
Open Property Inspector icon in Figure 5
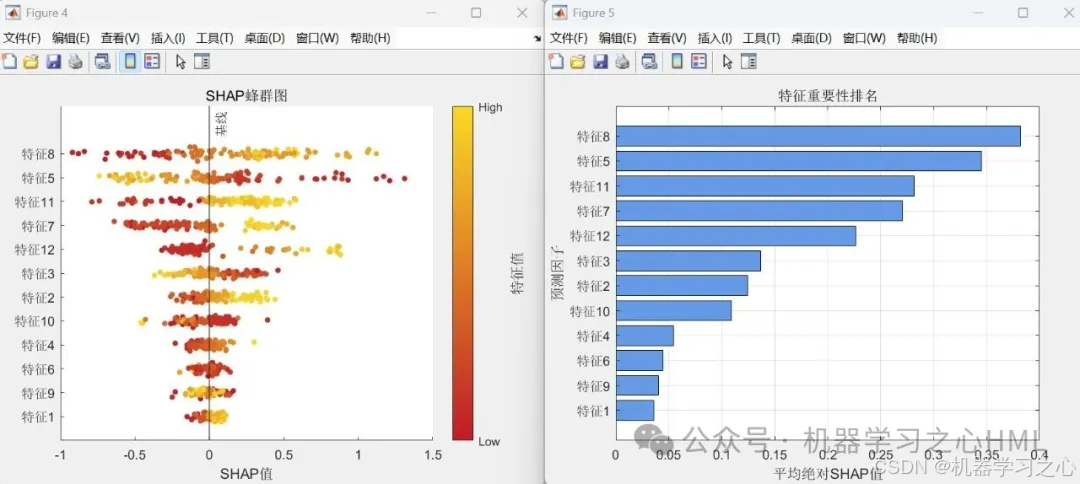coord(749,62)
